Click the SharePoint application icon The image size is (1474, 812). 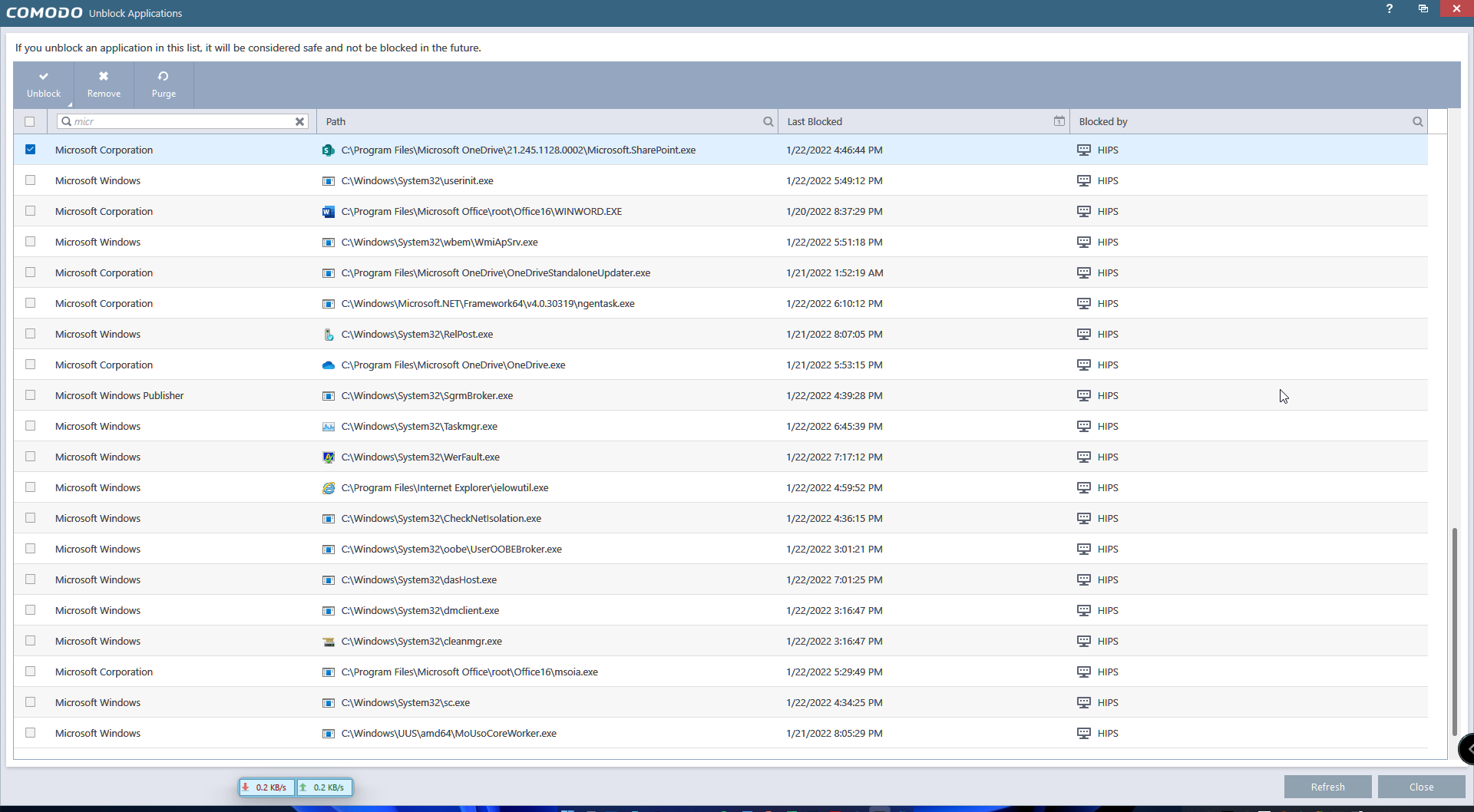[329, 150]
